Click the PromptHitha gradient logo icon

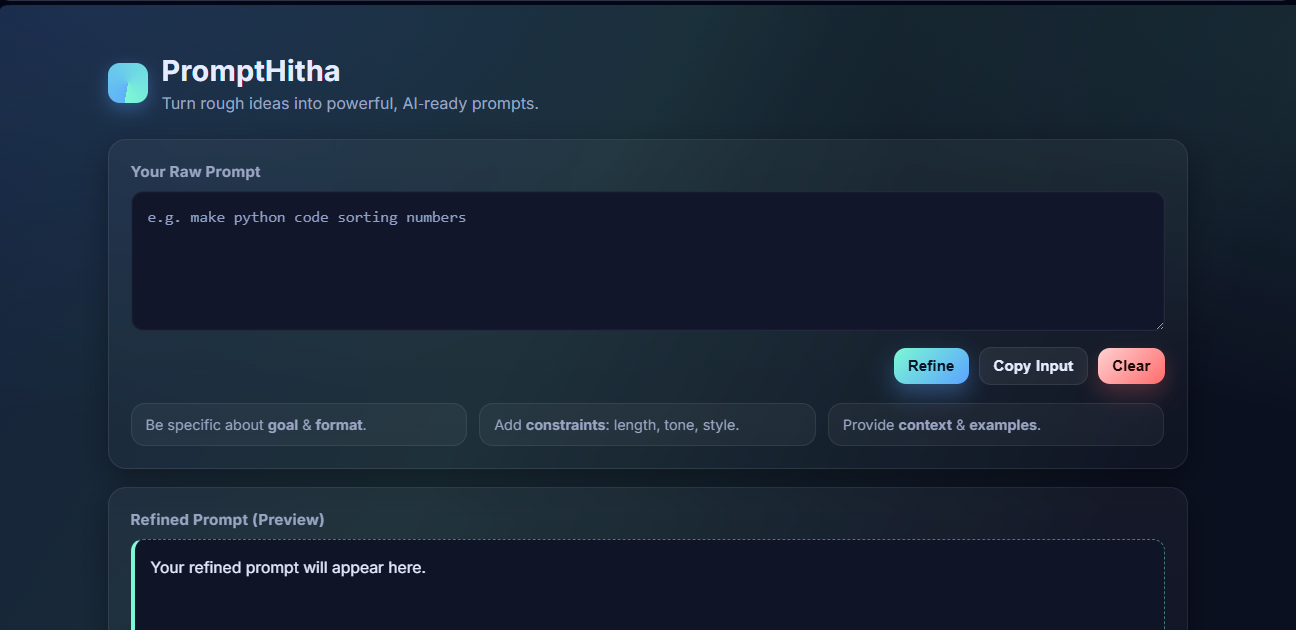click(x=128, y=83)
